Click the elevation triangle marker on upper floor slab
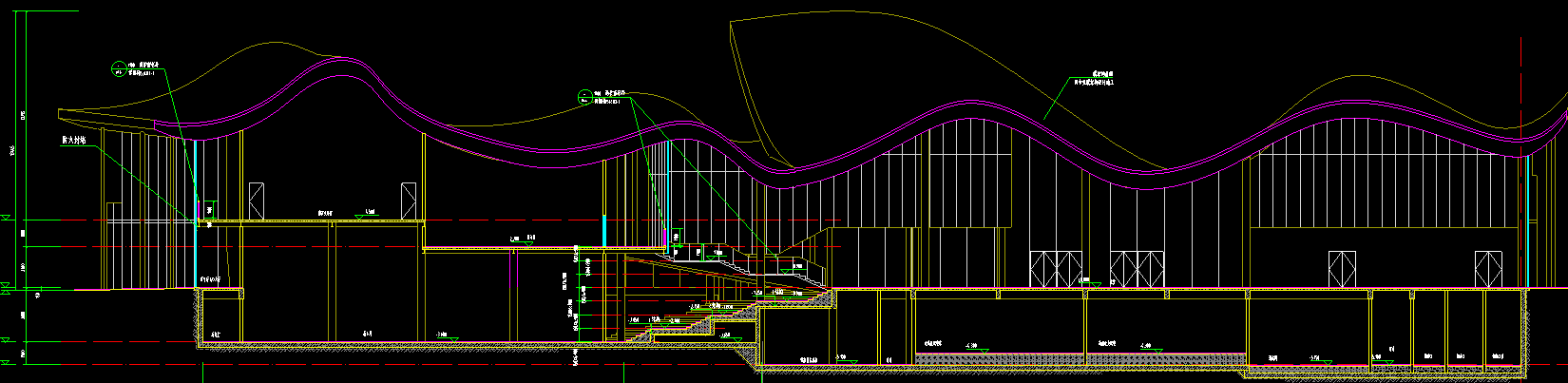Viewport: 1568px width, 383px height. click(361, 217)
